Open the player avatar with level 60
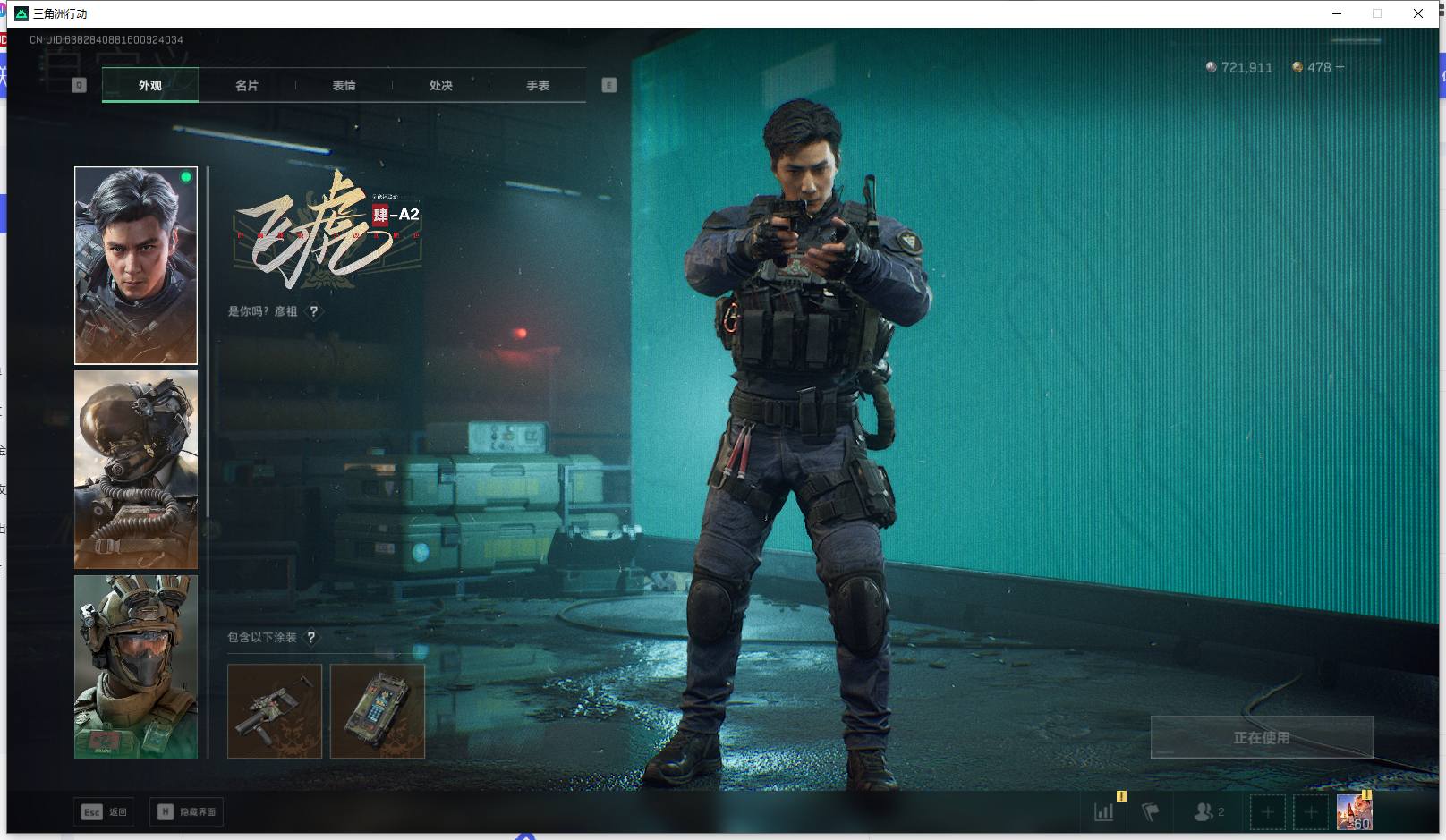The height and width of the screenshot is (840, 1446). (1354, 812)
